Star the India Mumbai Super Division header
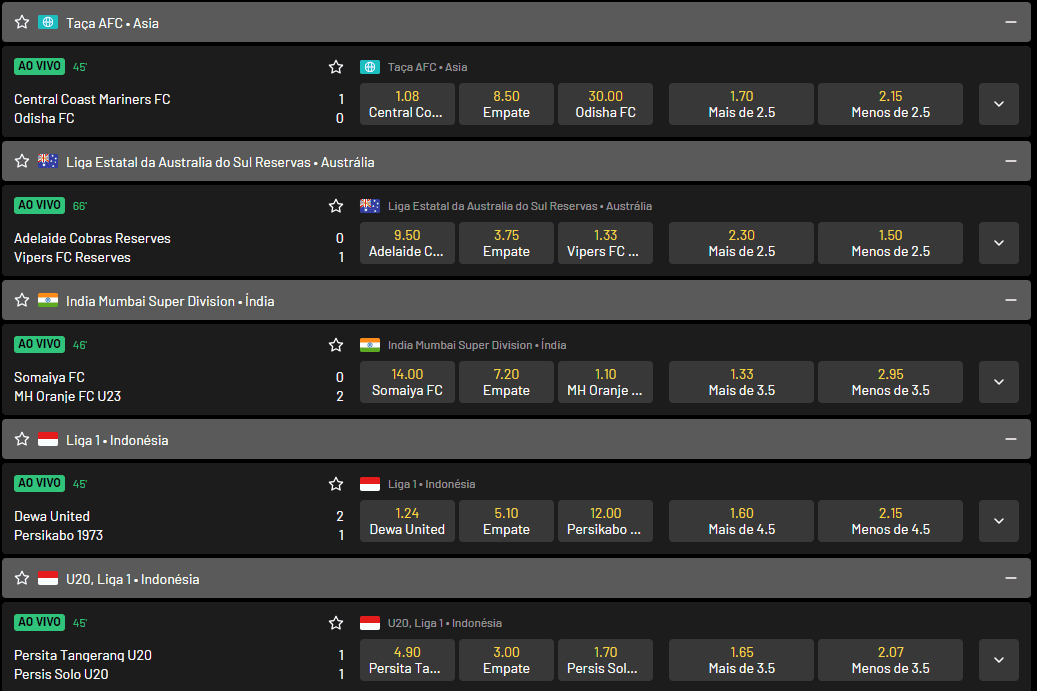This screenshot has width=1037, height=691. pyautogui.click(x=22, y=300)
